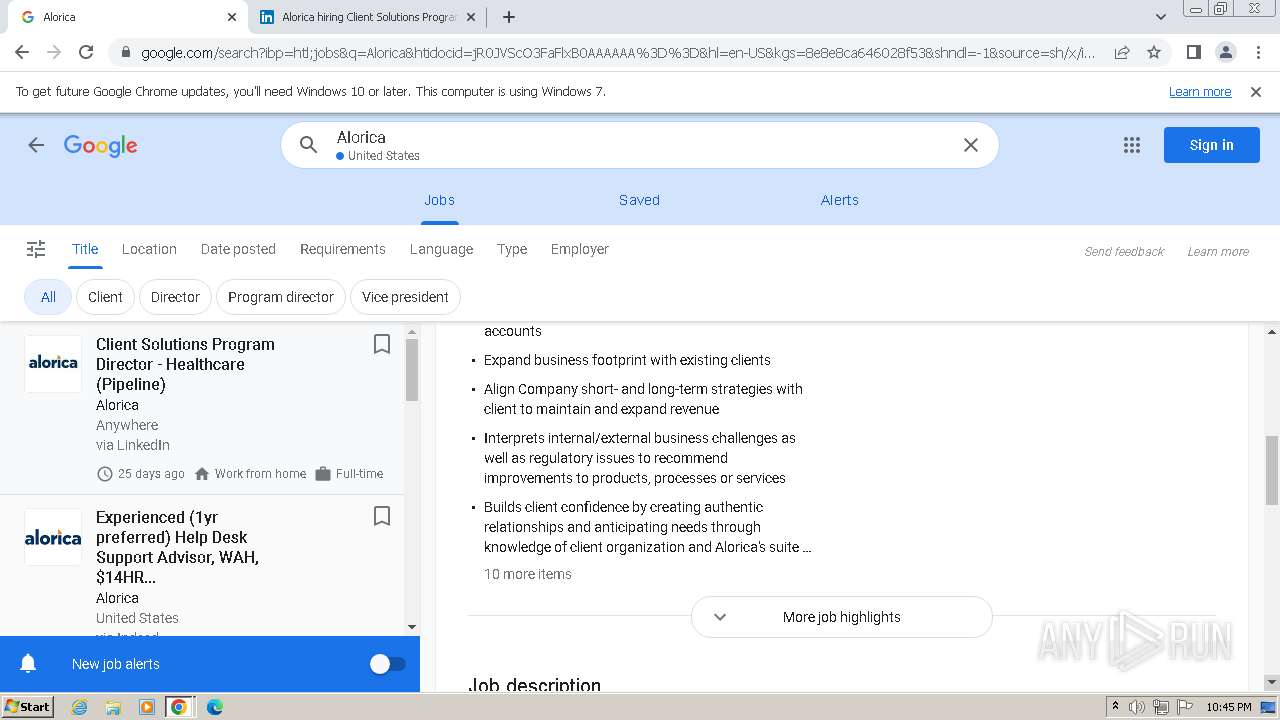
Task: Go back with the Google jobs back arrow
Action: pyautogui.click(x=36, y=145)
